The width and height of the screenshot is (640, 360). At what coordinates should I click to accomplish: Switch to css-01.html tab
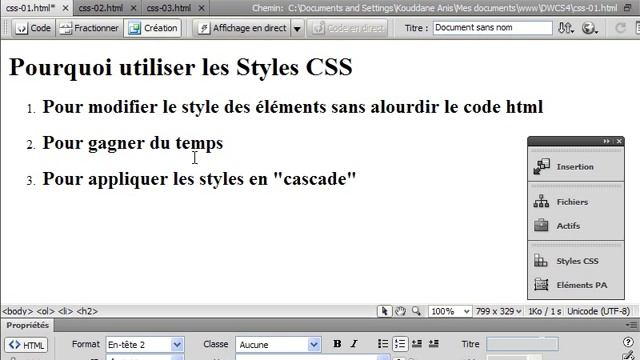pyautogui.click(x=30, y=8)
